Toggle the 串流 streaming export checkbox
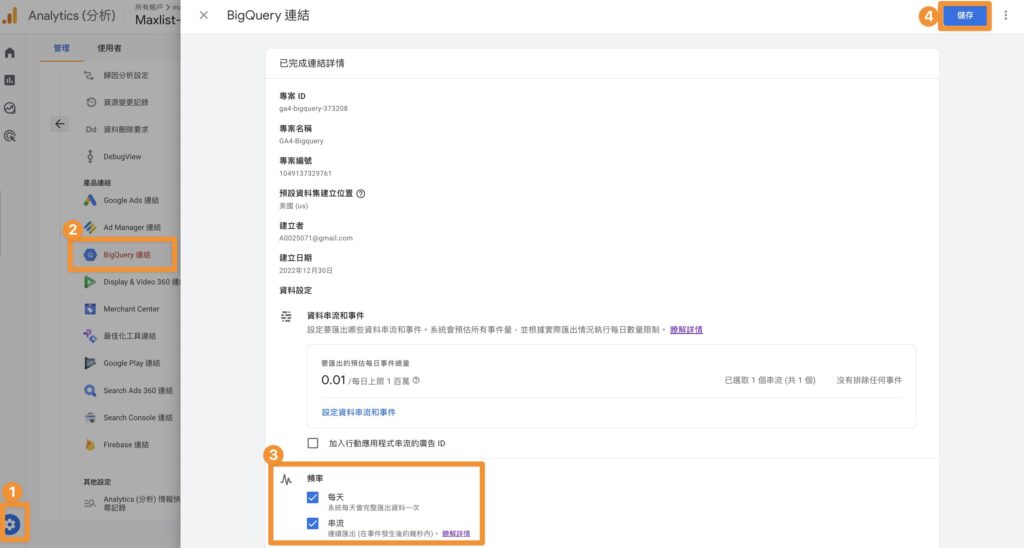 pos(313,524)
